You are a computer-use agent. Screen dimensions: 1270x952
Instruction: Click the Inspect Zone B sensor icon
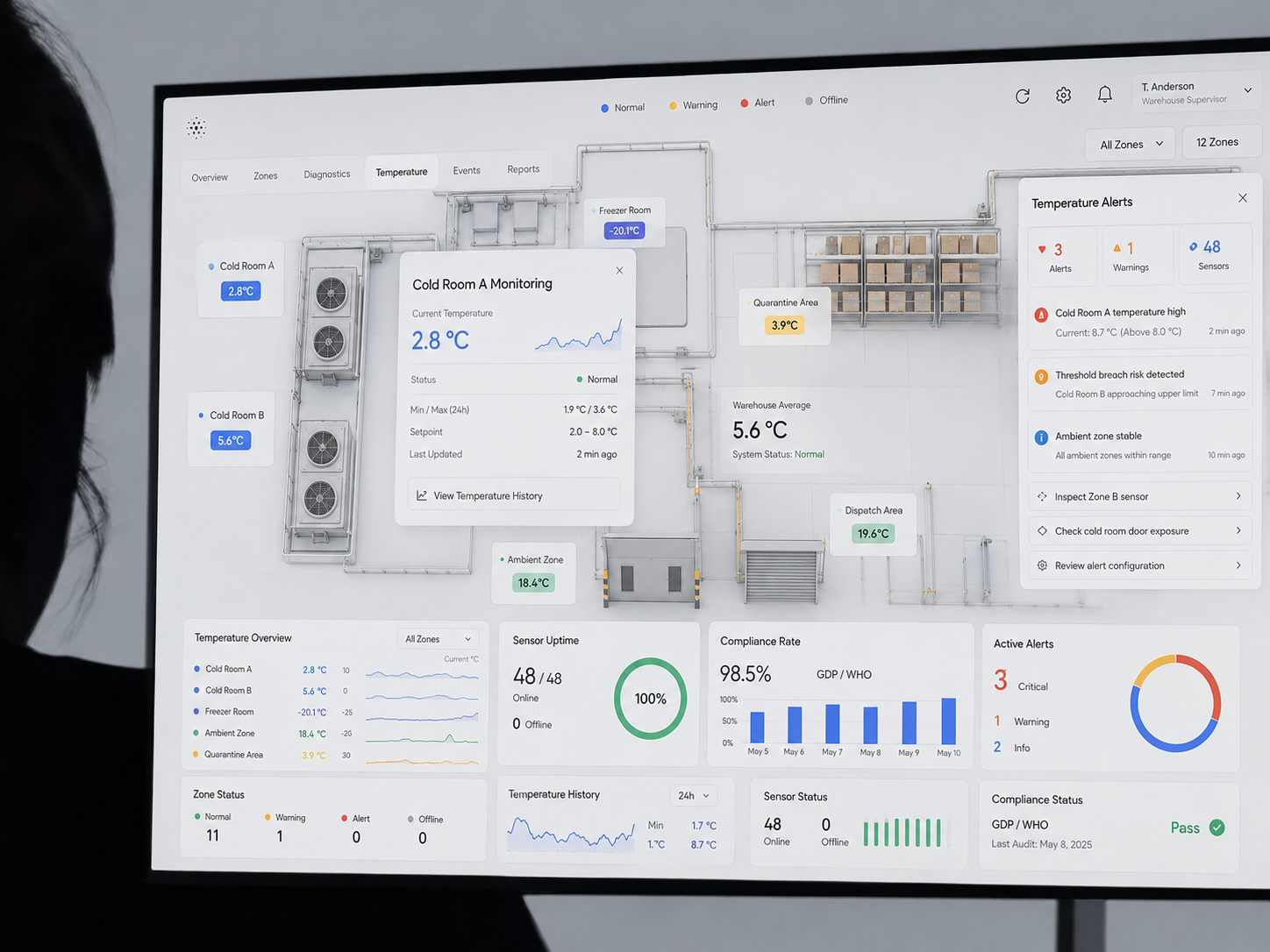[1042, 496]
